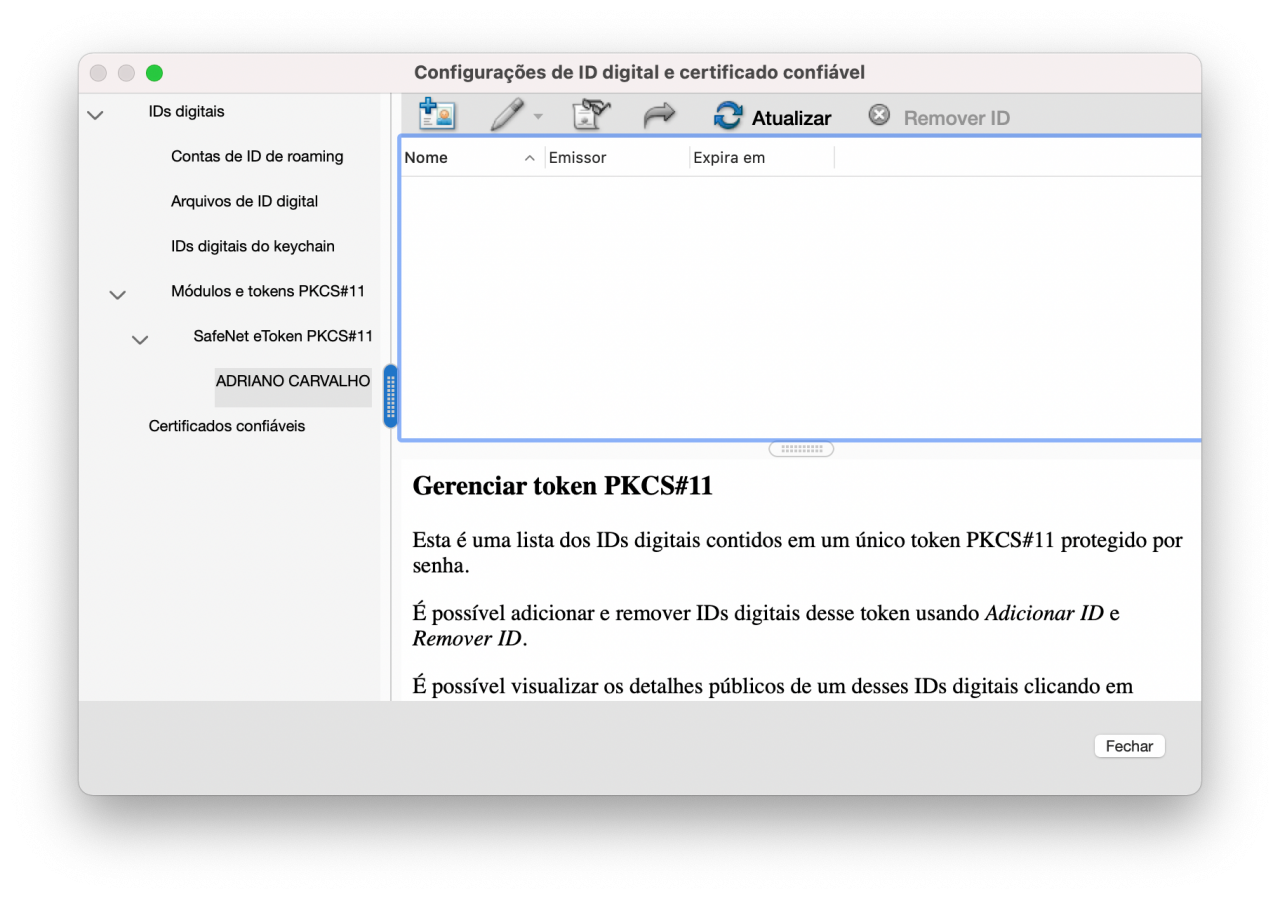Select IDs digitais do keychain

[x=252, y=246]
